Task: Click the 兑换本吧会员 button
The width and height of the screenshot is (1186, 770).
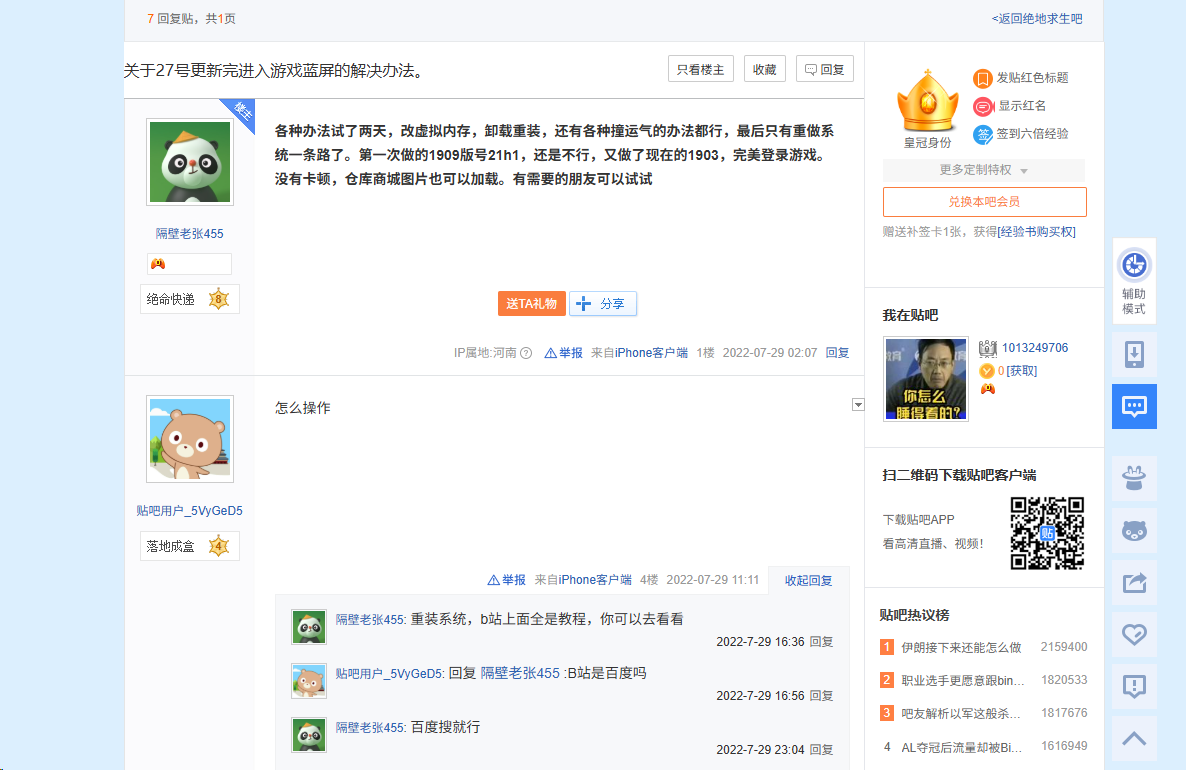Action: [984, 202]
